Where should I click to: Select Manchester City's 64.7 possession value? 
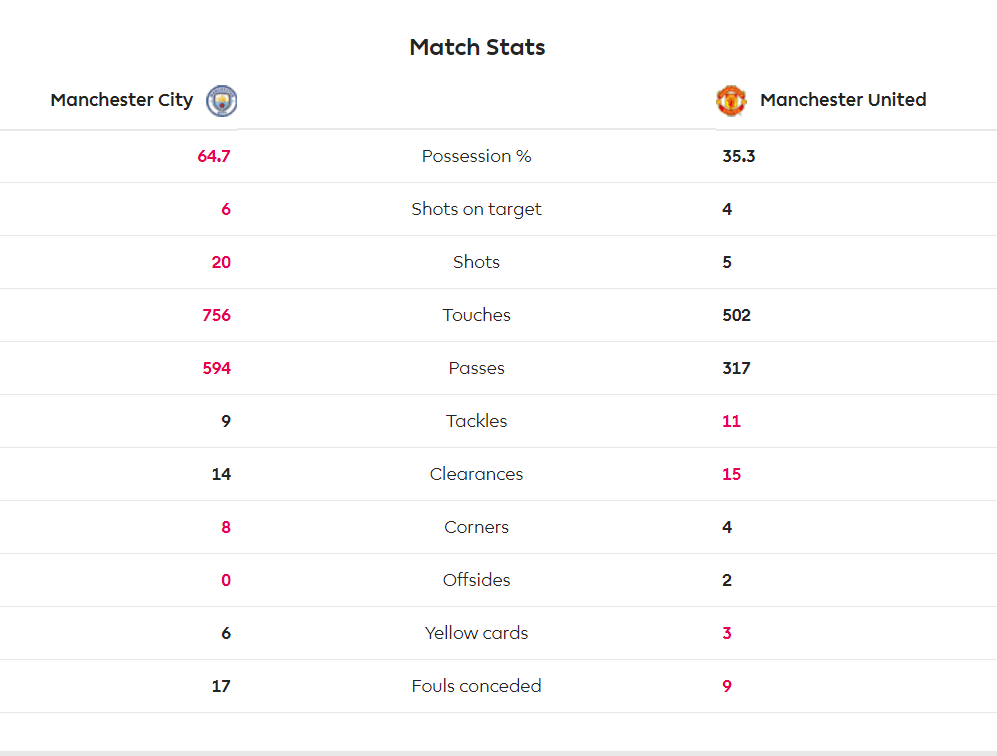[x=214, y=156]
